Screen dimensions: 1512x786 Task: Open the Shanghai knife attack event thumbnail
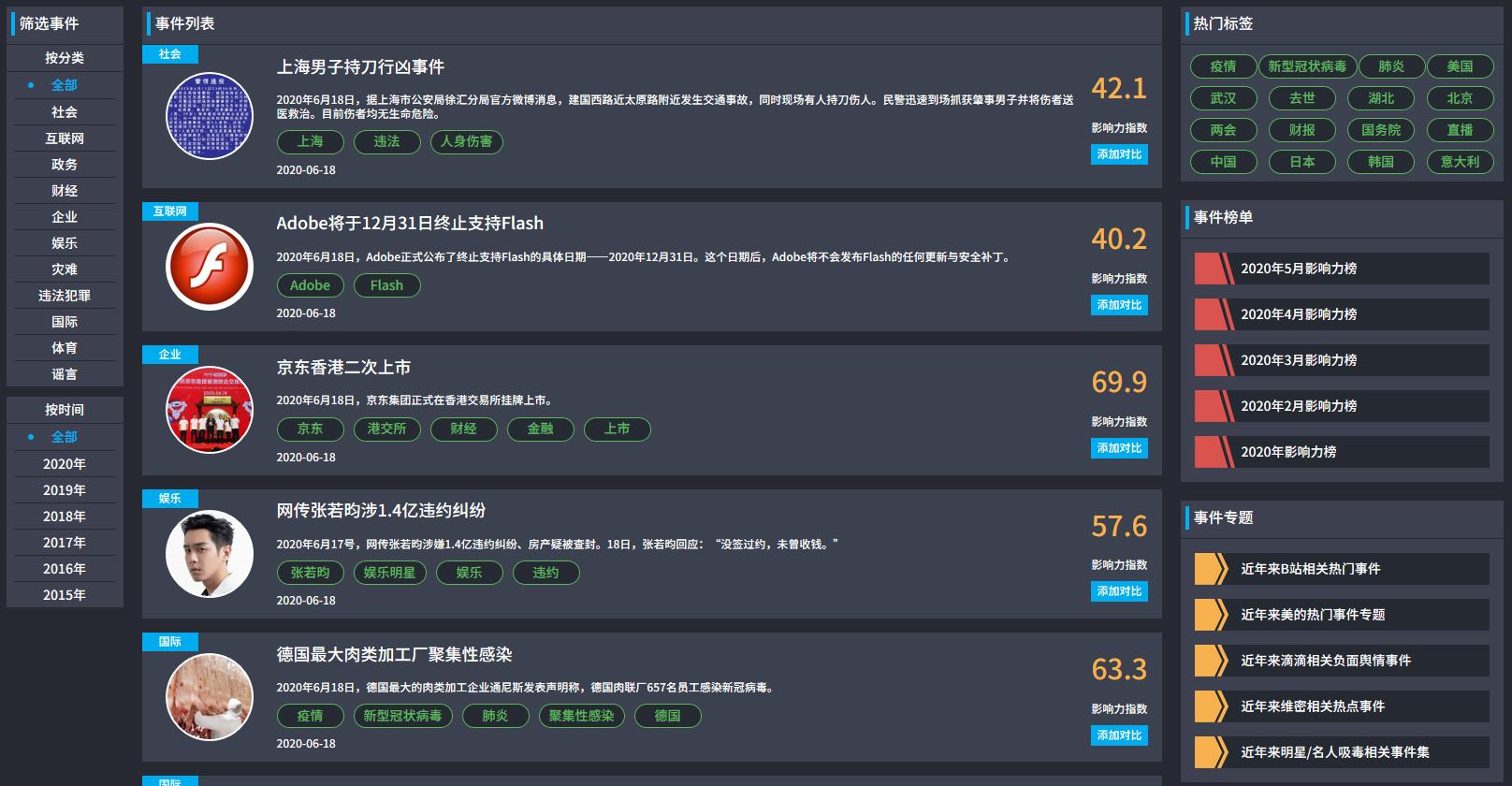(210, 116)
